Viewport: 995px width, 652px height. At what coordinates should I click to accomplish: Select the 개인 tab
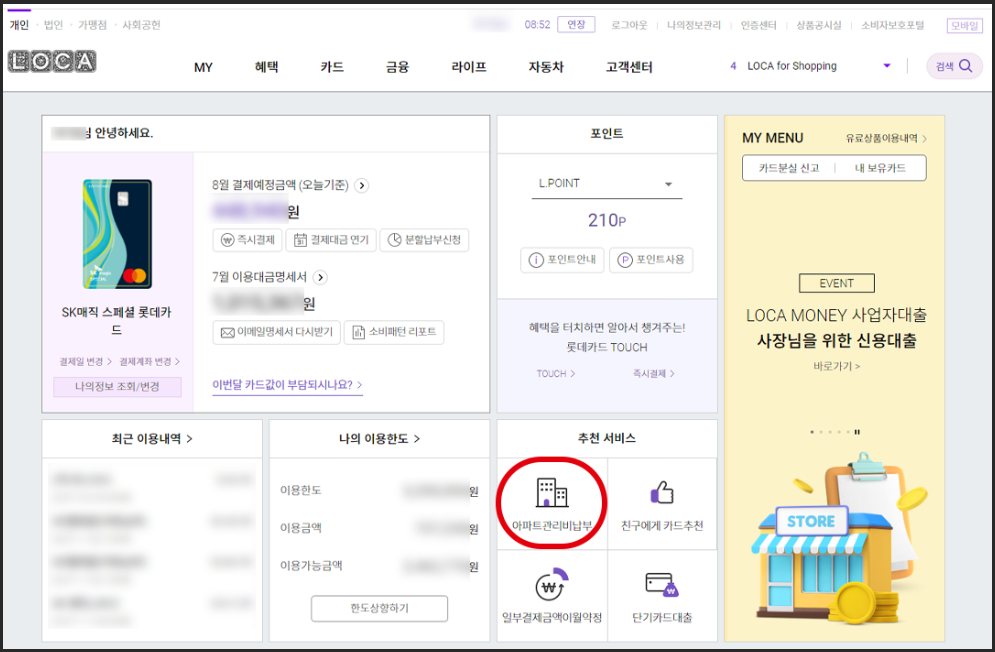click(x=19, y=25)
